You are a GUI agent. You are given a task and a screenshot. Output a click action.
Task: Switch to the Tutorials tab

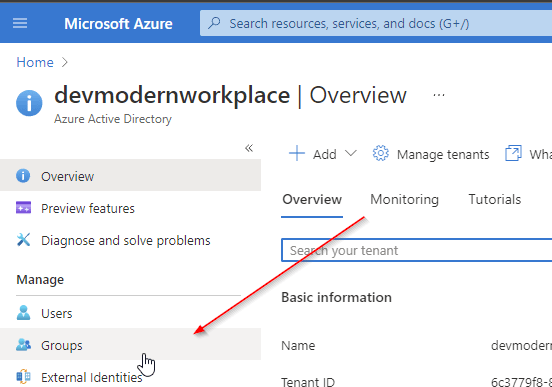pos(495,200)
